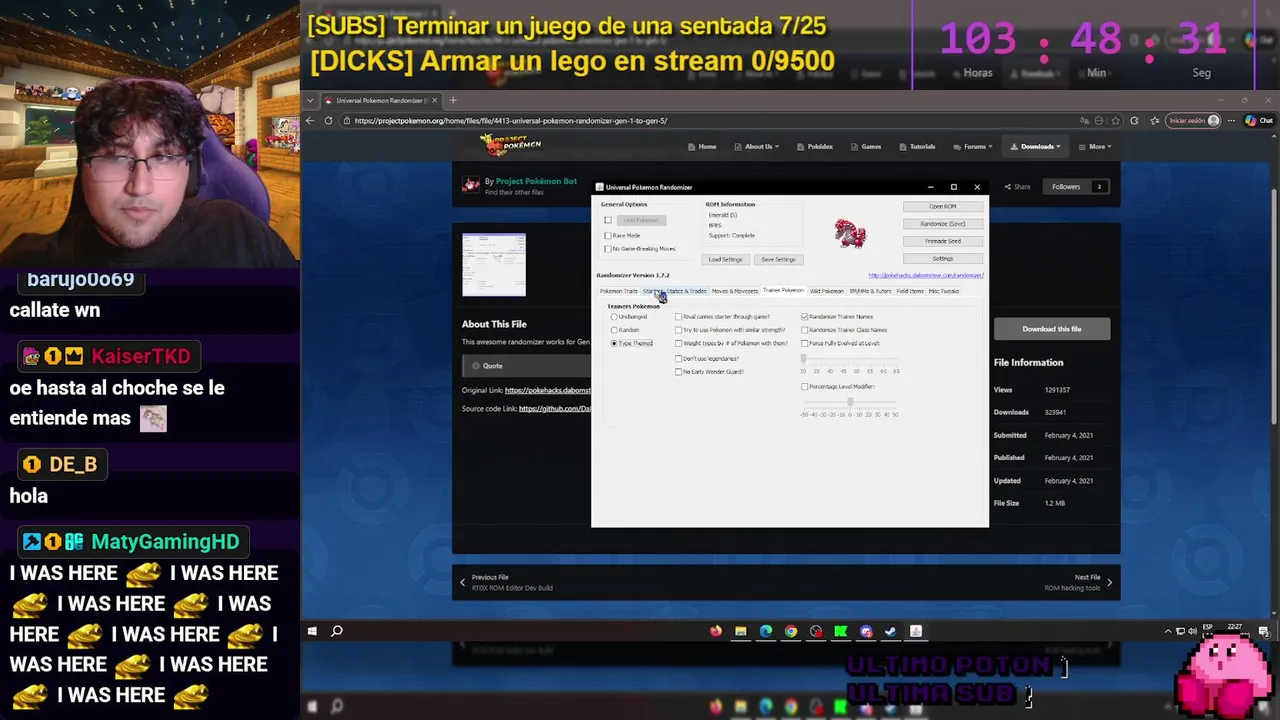Open the Moves & Movesets tab
This screenshot has width=1280, height=720.
(734, 291)
